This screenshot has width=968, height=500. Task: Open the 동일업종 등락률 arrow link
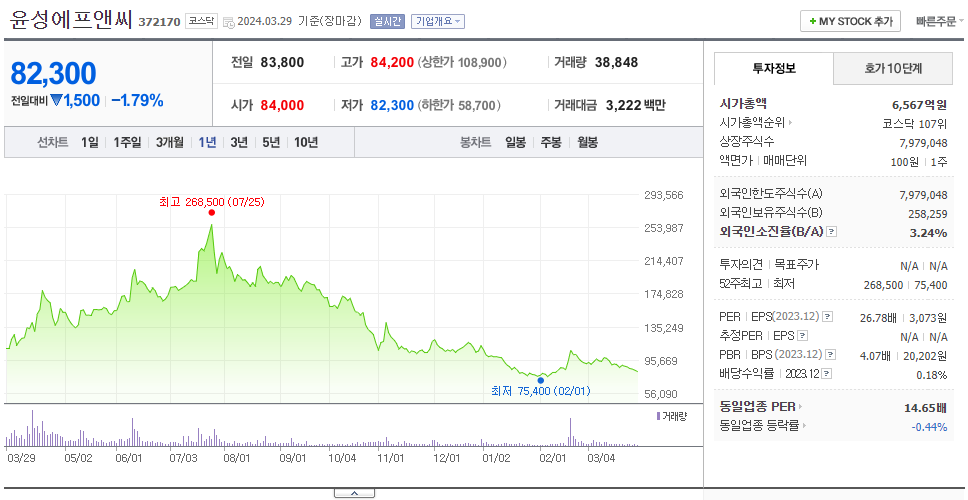764,425
